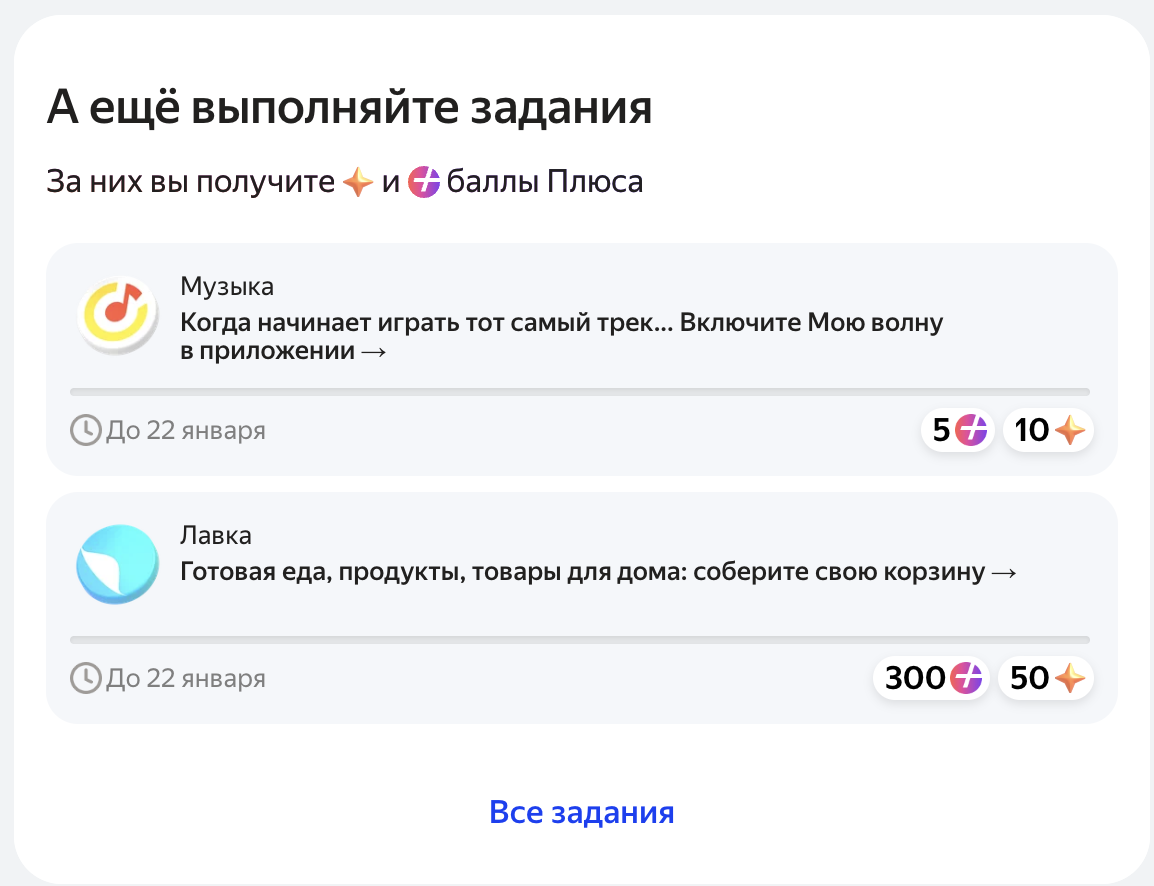Click the orange star icon in the subtitle
This screenshot has height=886, width=1154.
point(358,182)
